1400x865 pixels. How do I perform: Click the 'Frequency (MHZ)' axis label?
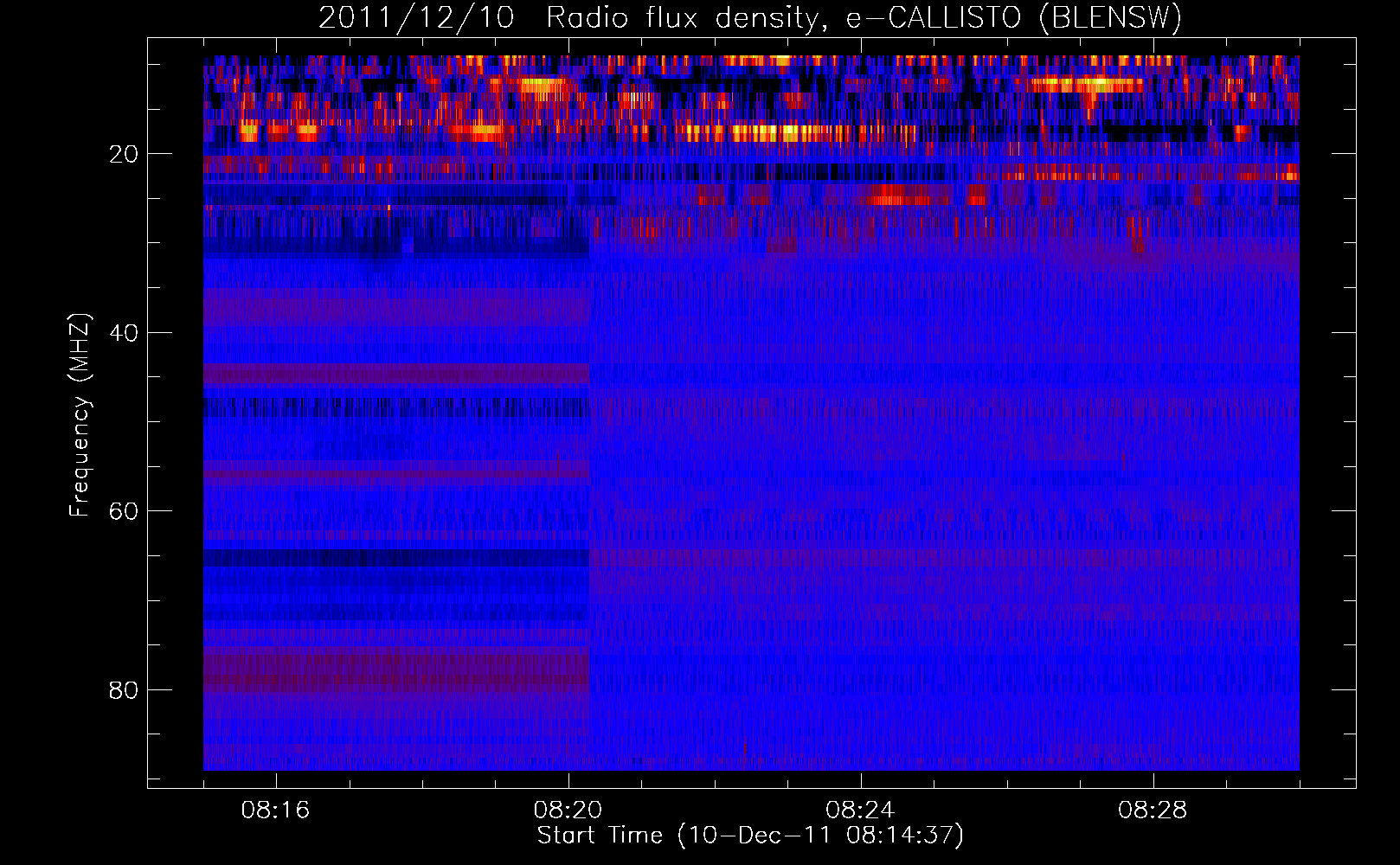(x=80, y=416)
